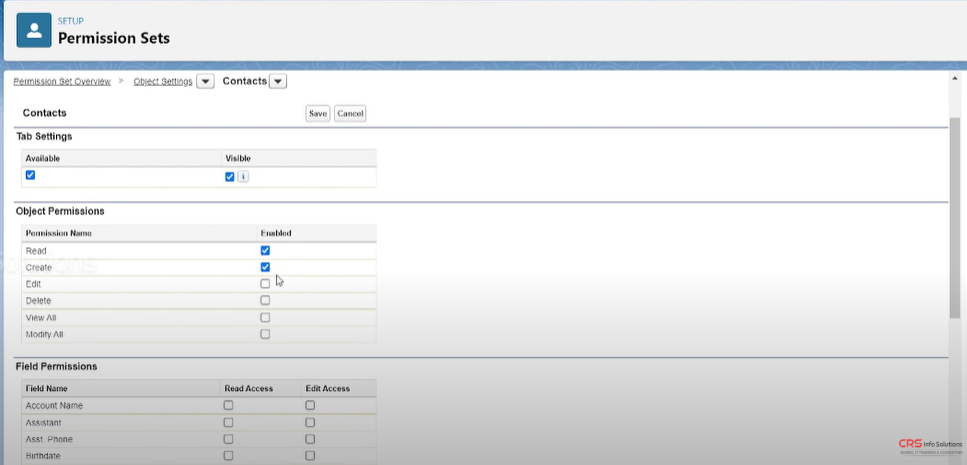Enable the Edit object permission
967x465 pixels.
tap(265, 284)
